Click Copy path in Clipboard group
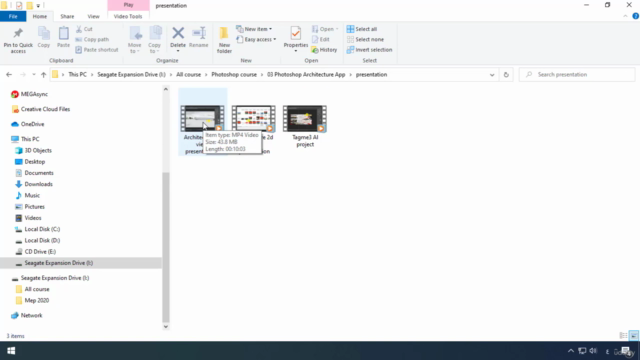The width and height of the screenshot is (640, 360). tap(92, 39)
